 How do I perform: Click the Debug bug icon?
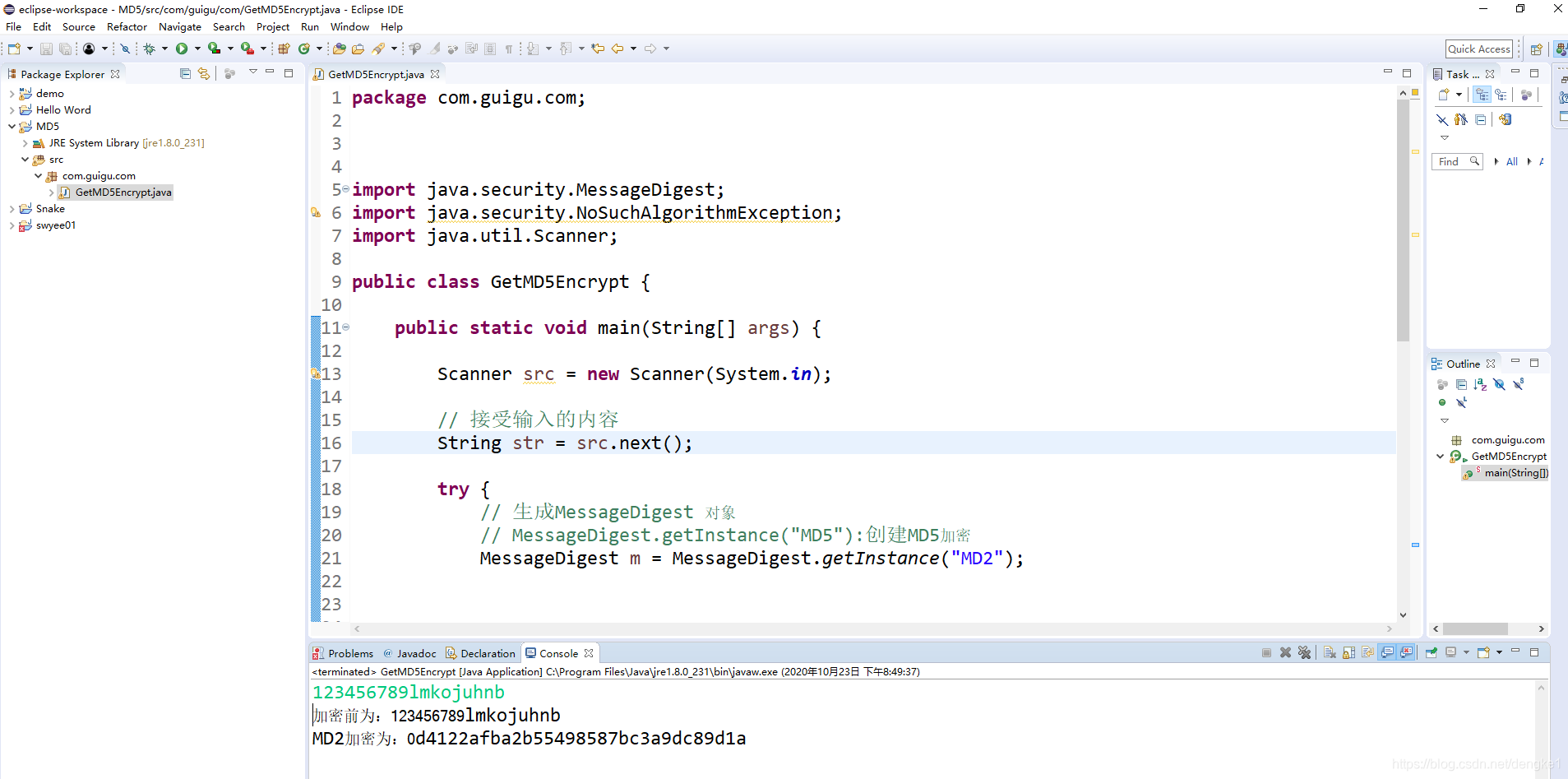(x=149, y=49)
